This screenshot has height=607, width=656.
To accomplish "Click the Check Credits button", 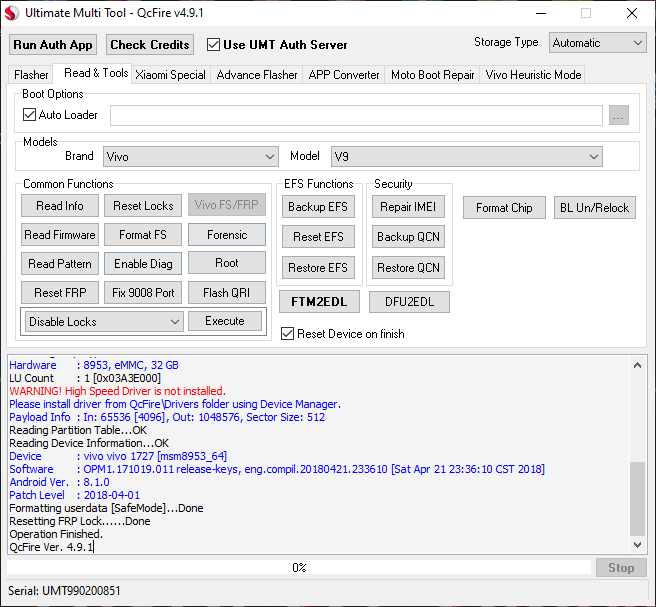I will point(150,45).
